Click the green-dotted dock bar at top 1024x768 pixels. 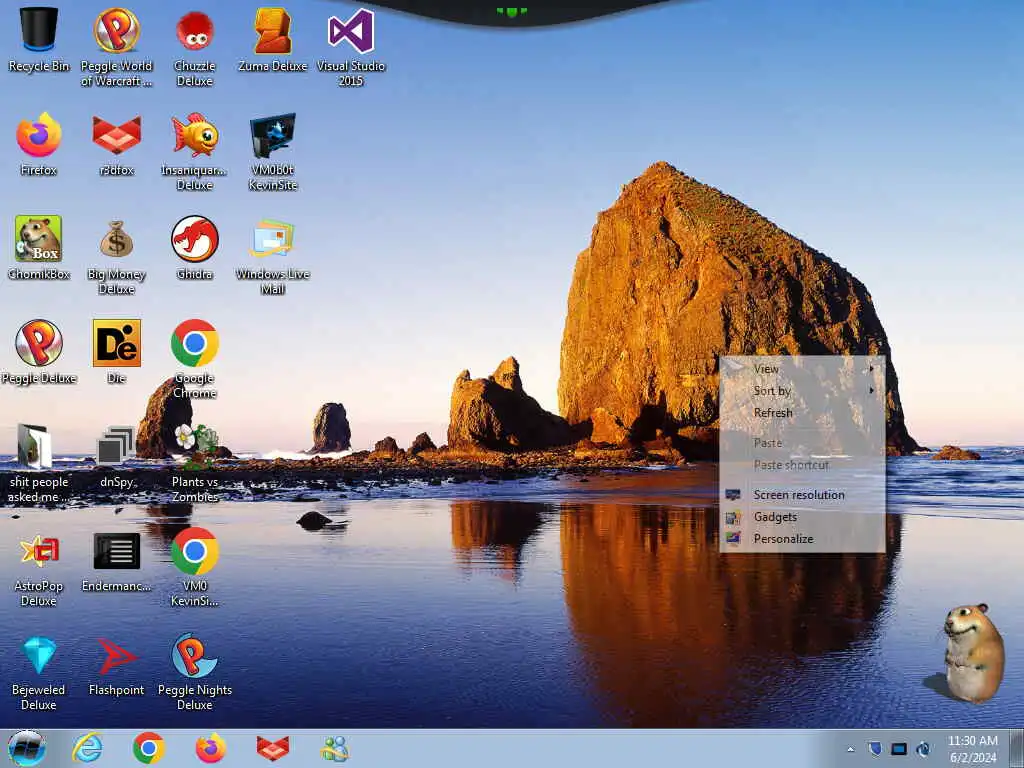pos(511,11)
